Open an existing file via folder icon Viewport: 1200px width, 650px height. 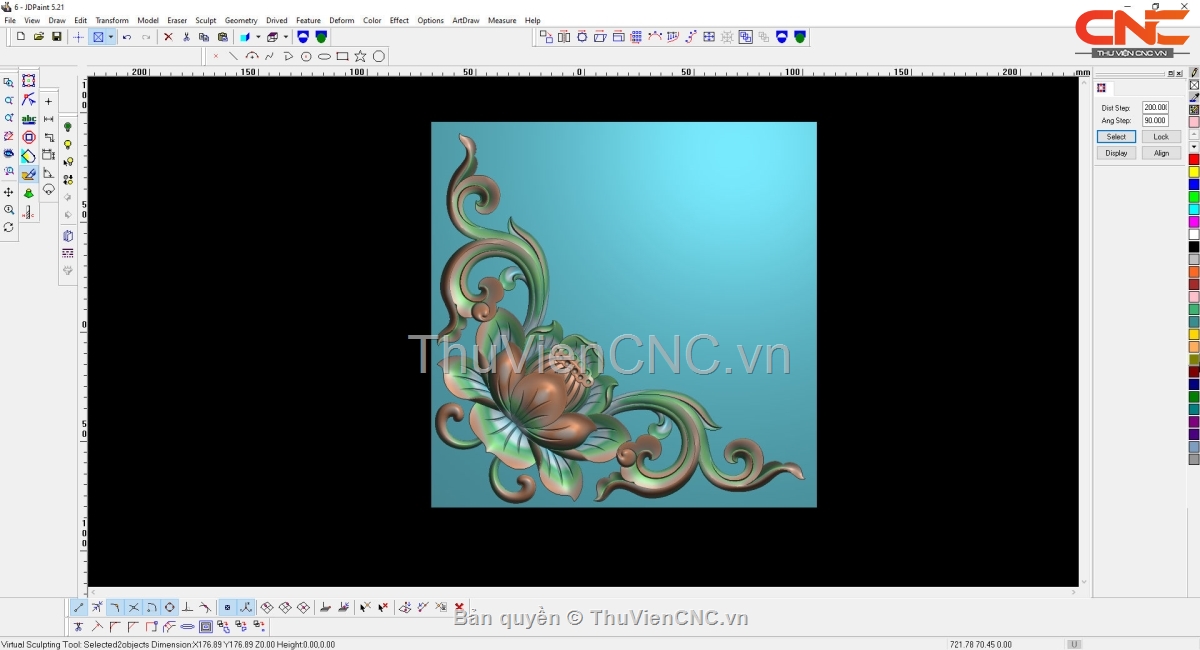tap(39, 37)
